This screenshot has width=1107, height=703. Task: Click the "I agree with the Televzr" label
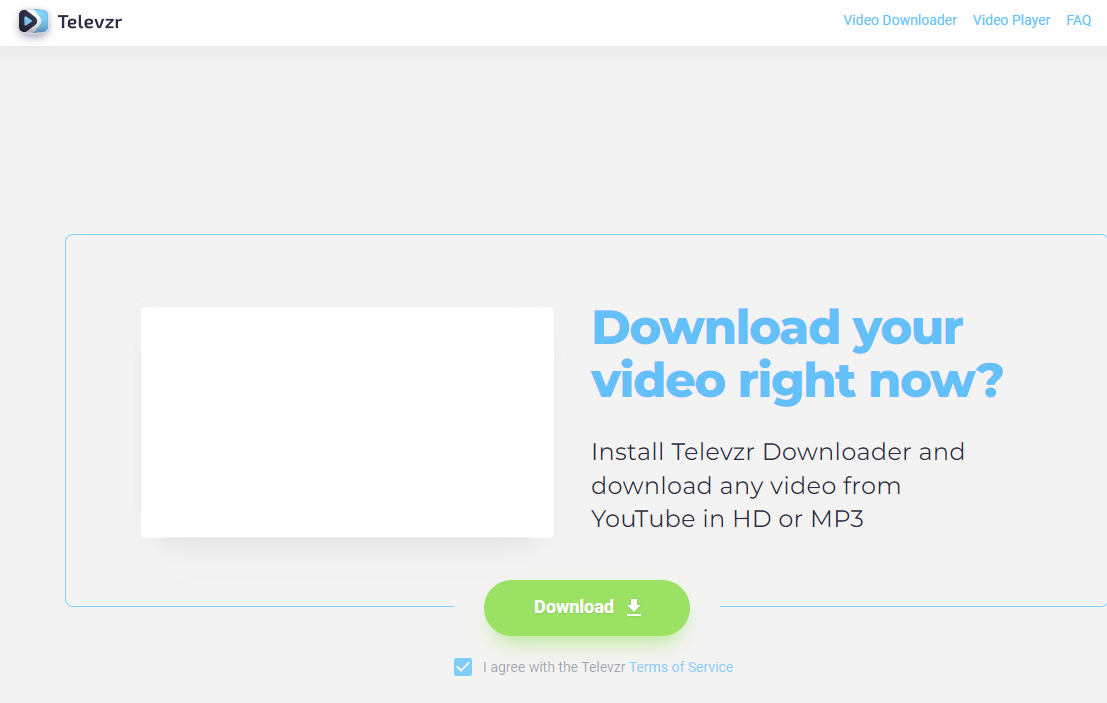point(554,667)
